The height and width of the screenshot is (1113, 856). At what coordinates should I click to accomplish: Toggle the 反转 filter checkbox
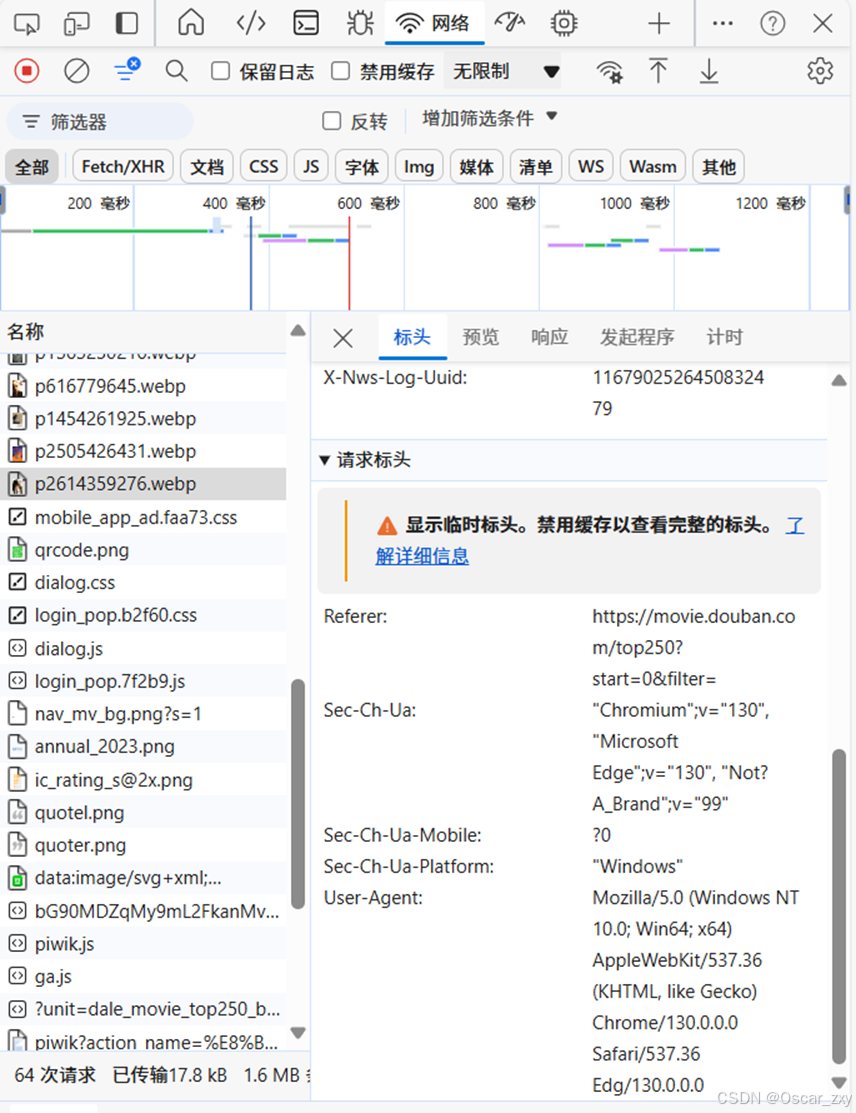tap(331, 120)
